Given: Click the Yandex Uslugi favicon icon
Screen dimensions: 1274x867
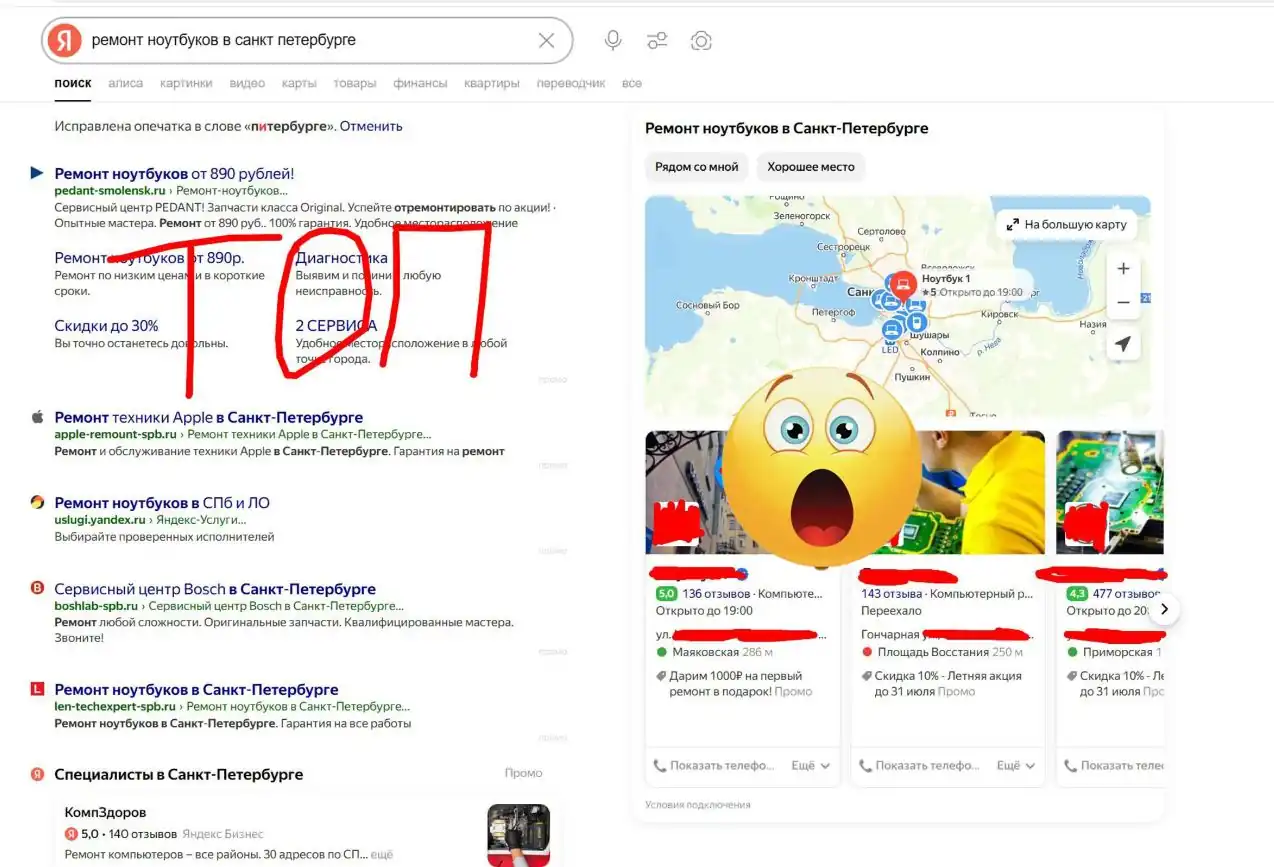Looking at the screenshot, I should (38, 502).
